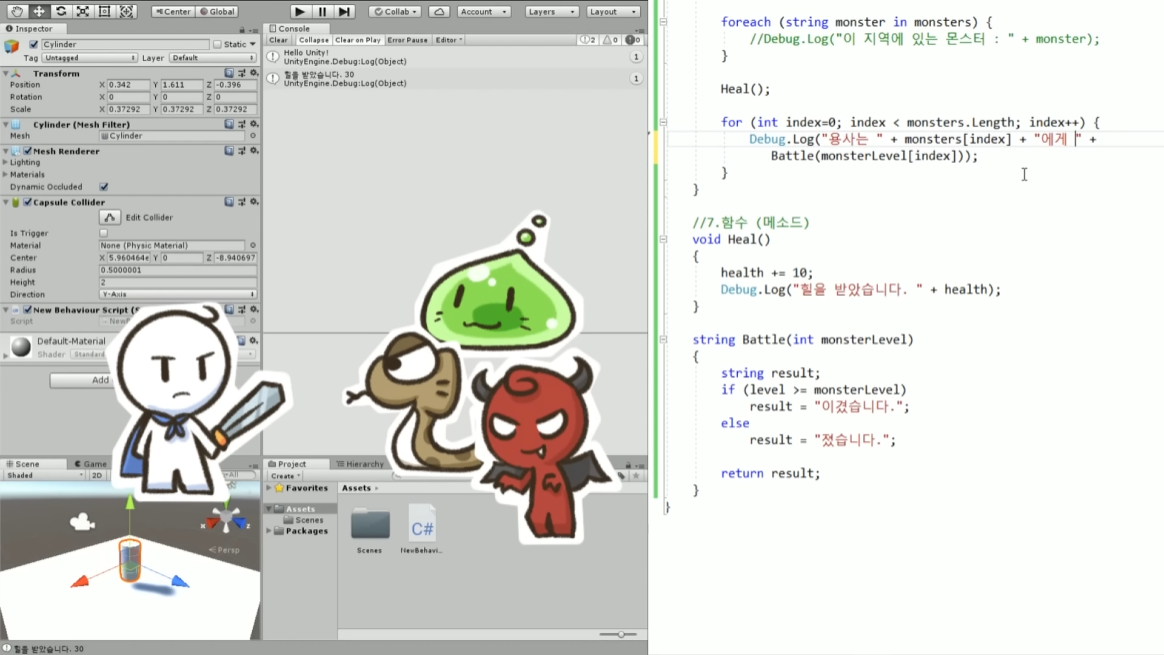This screenshot has height=655, width=1164.
Task: Open the Layout dropdown
Action: [x=613, y=11]
